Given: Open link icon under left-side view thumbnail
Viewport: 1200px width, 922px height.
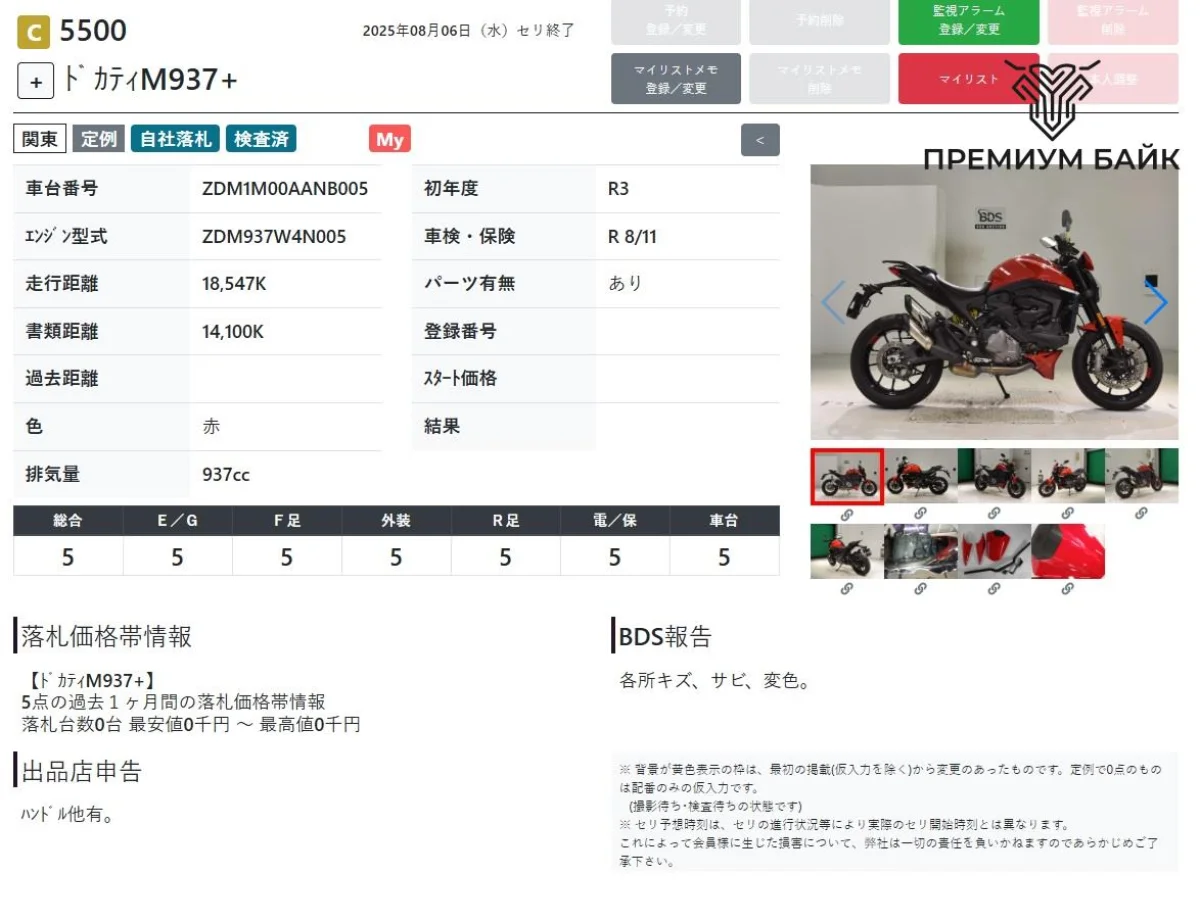Looking at the screenshot, I should click(920, 513).
